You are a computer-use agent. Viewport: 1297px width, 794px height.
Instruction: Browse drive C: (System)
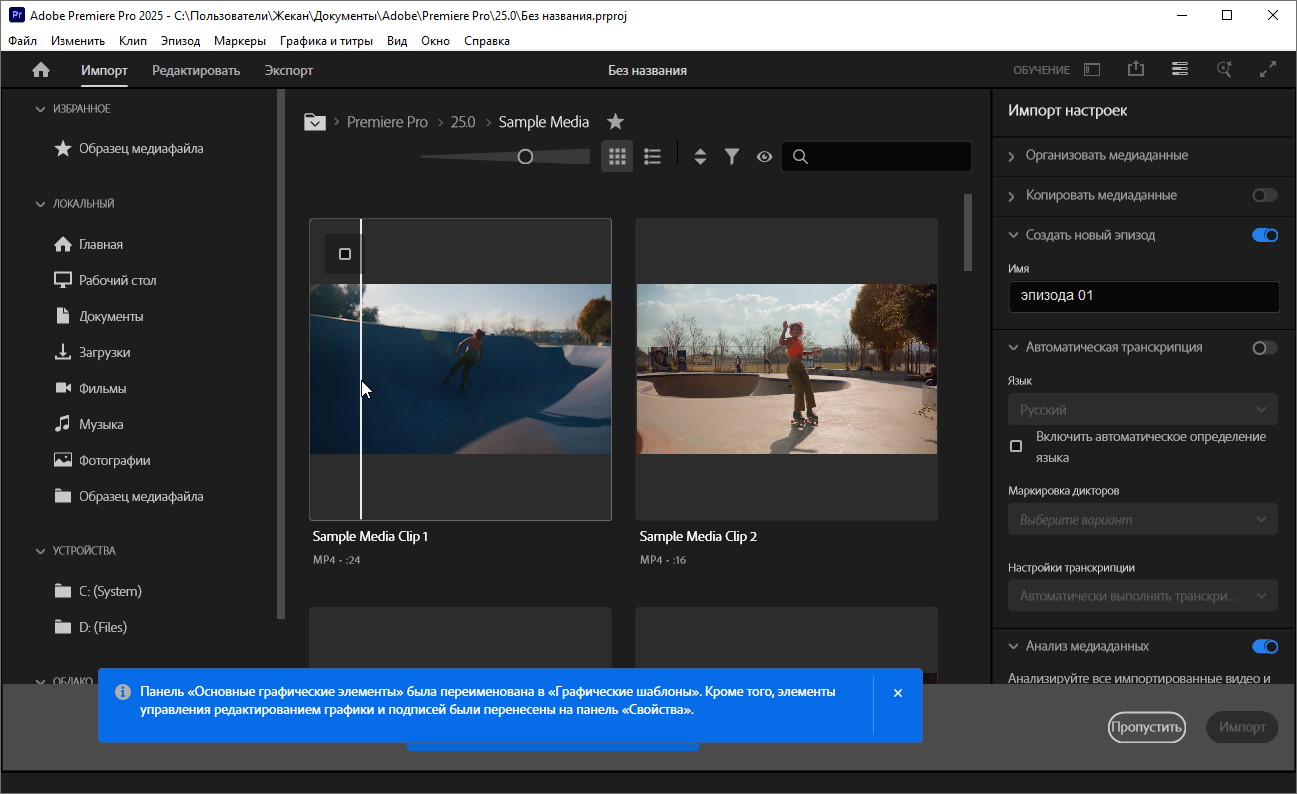[x=110, y=591]
